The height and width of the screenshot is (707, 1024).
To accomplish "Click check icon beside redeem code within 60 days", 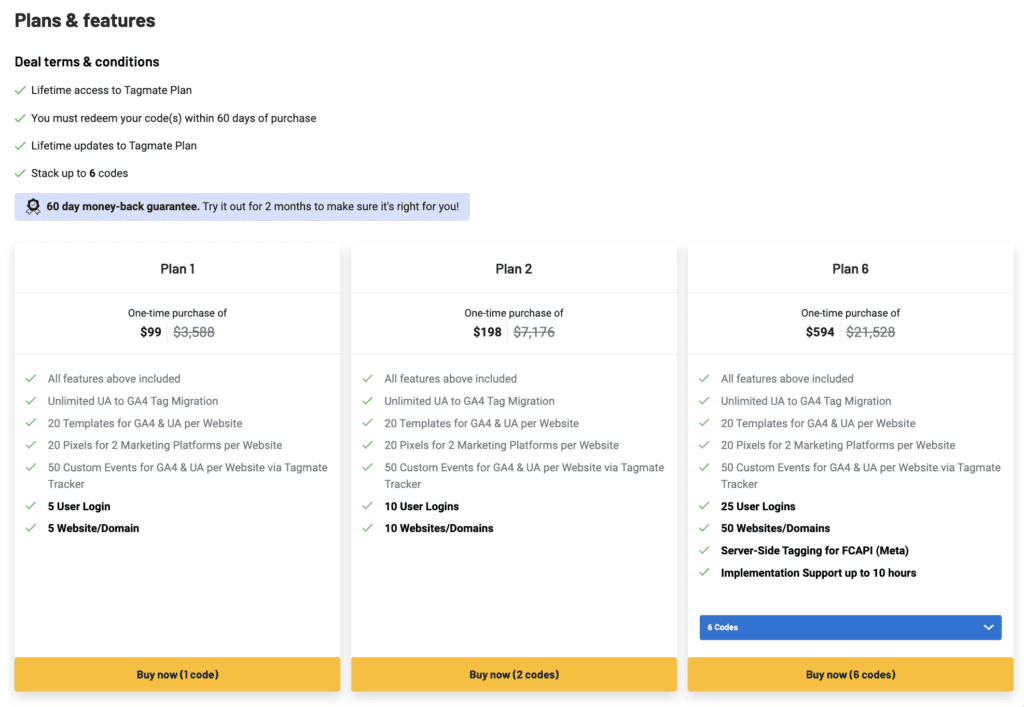I will coord(20,118).
